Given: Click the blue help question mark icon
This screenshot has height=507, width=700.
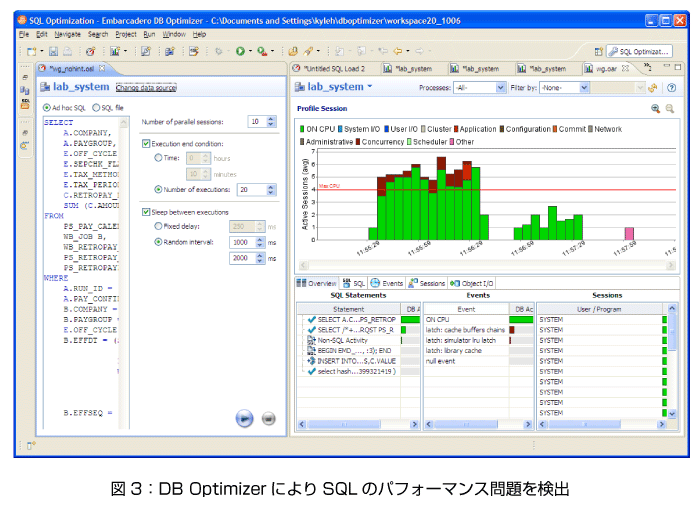Looking at the screenshot, I should [x=671, y=88].
